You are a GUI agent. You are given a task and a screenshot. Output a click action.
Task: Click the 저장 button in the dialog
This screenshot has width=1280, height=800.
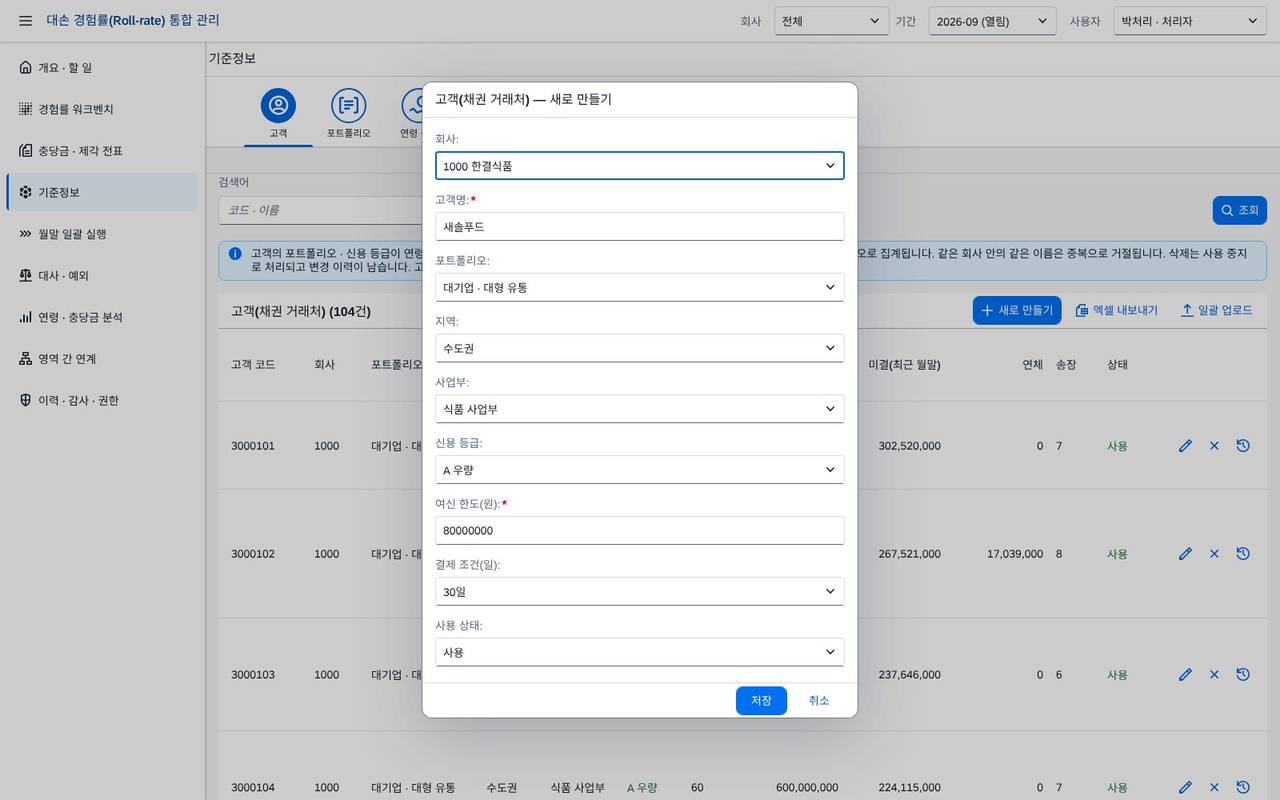point(761,701)
